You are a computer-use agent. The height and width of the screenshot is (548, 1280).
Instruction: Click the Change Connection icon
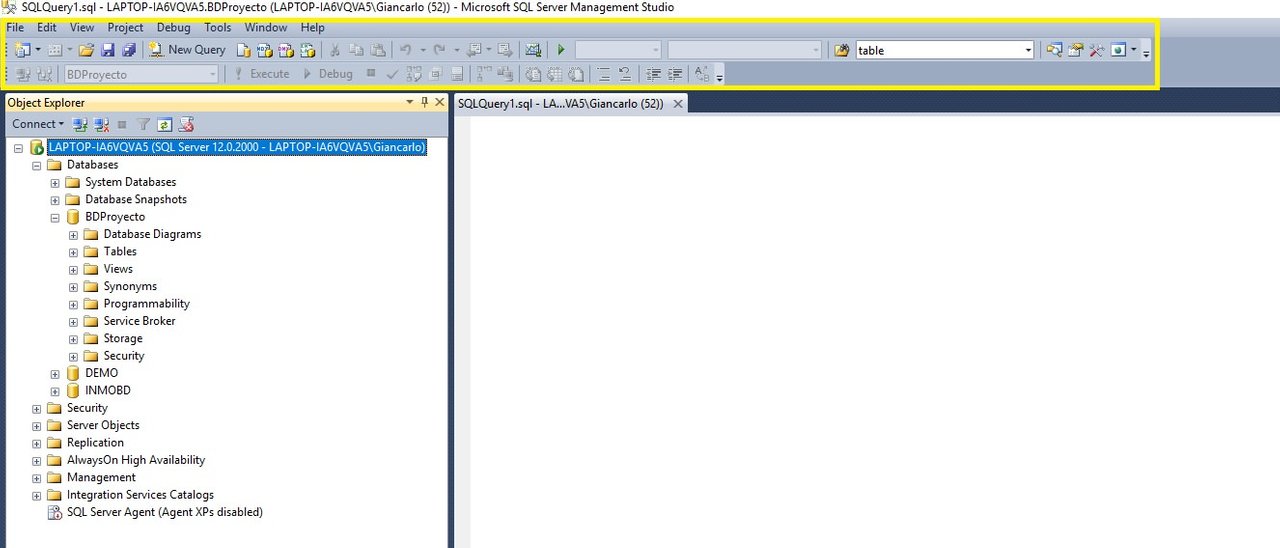[45, 74]
